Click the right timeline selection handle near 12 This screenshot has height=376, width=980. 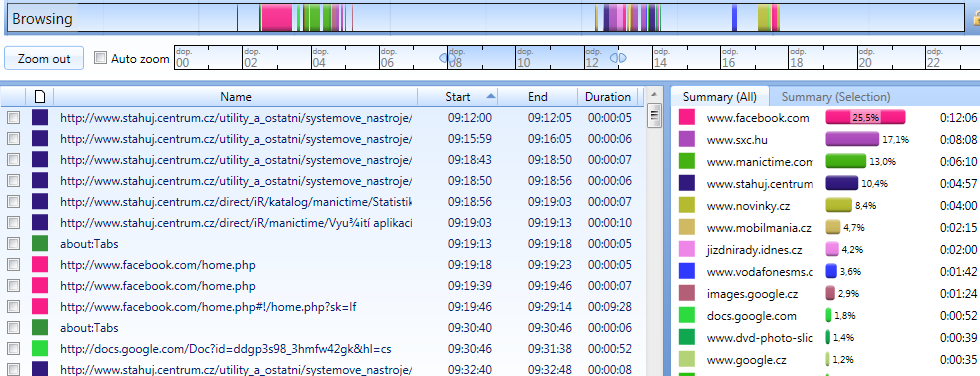(618, 58)
